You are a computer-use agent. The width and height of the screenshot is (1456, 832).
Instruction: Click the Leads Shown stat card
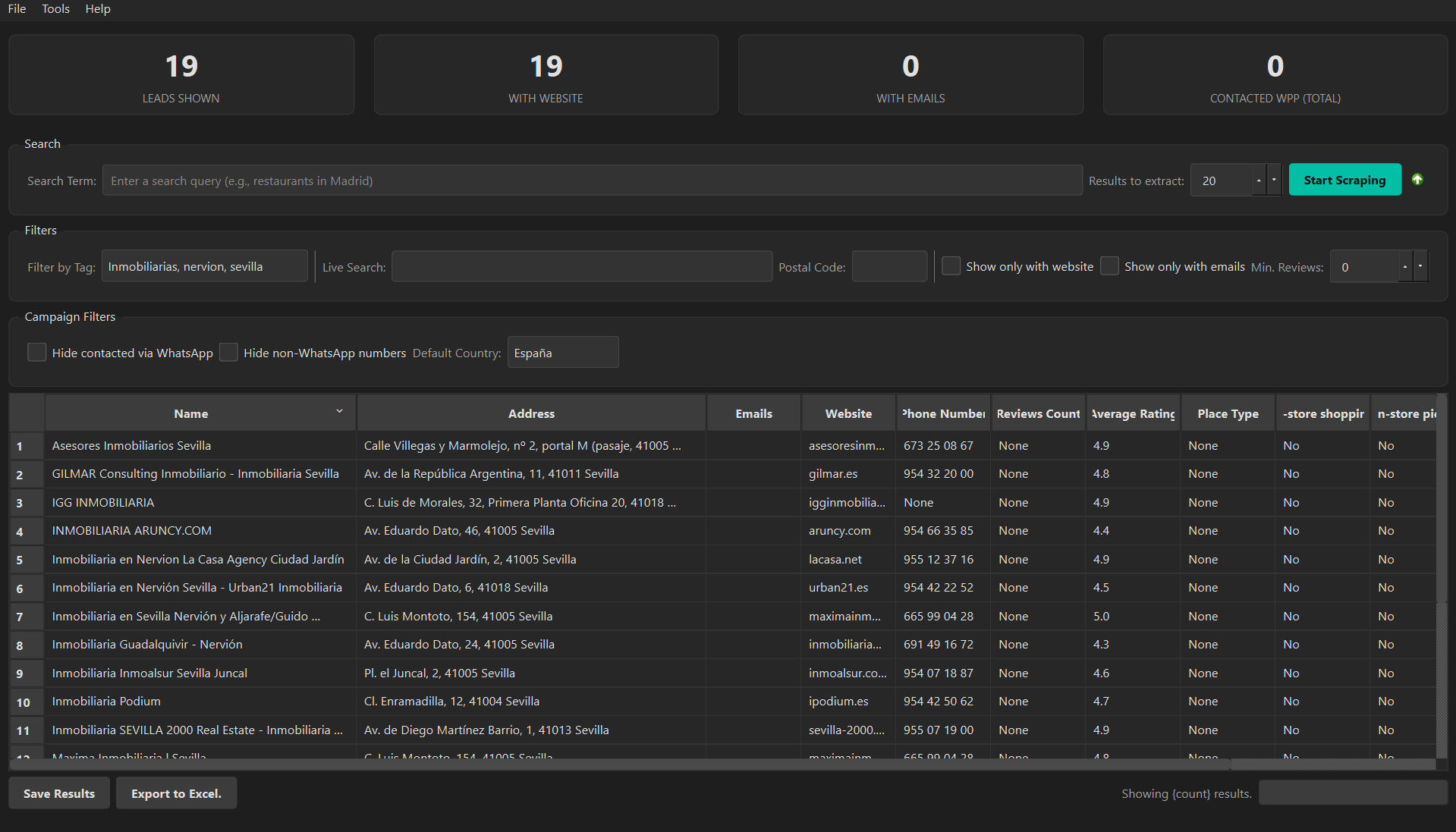coord(181,75)
